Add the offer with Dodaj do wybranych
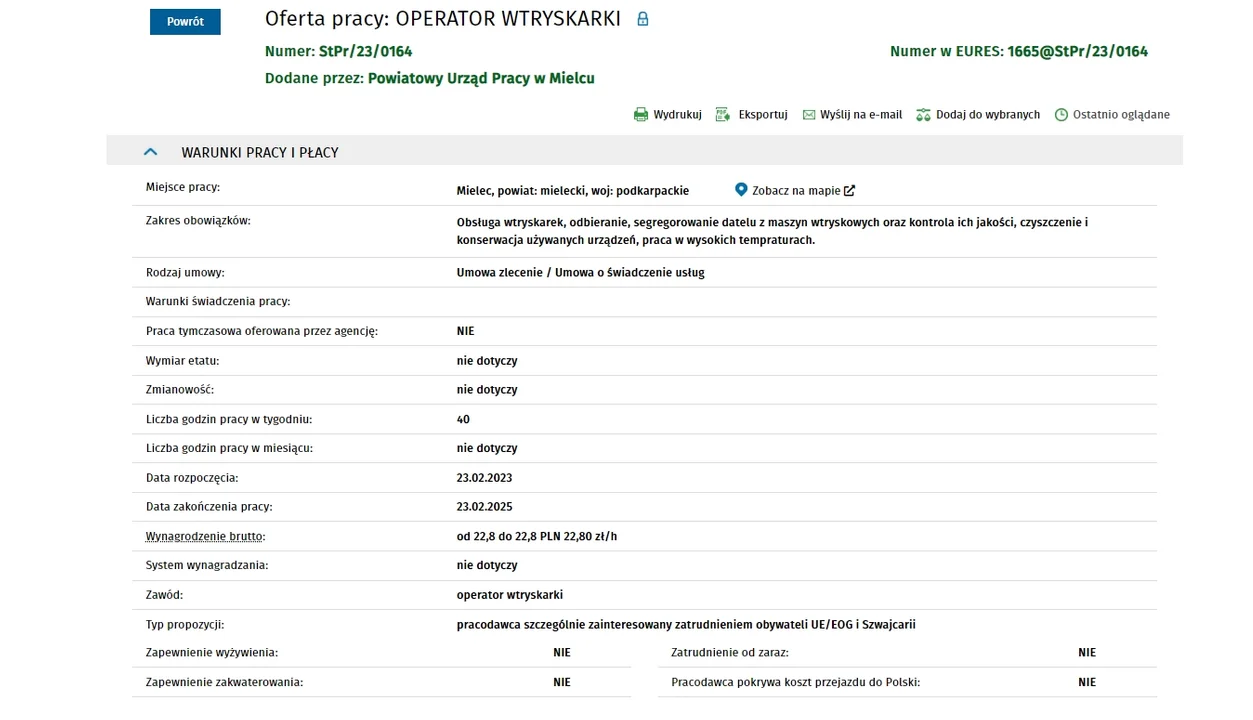1253x720 pixels. [988, 115]
